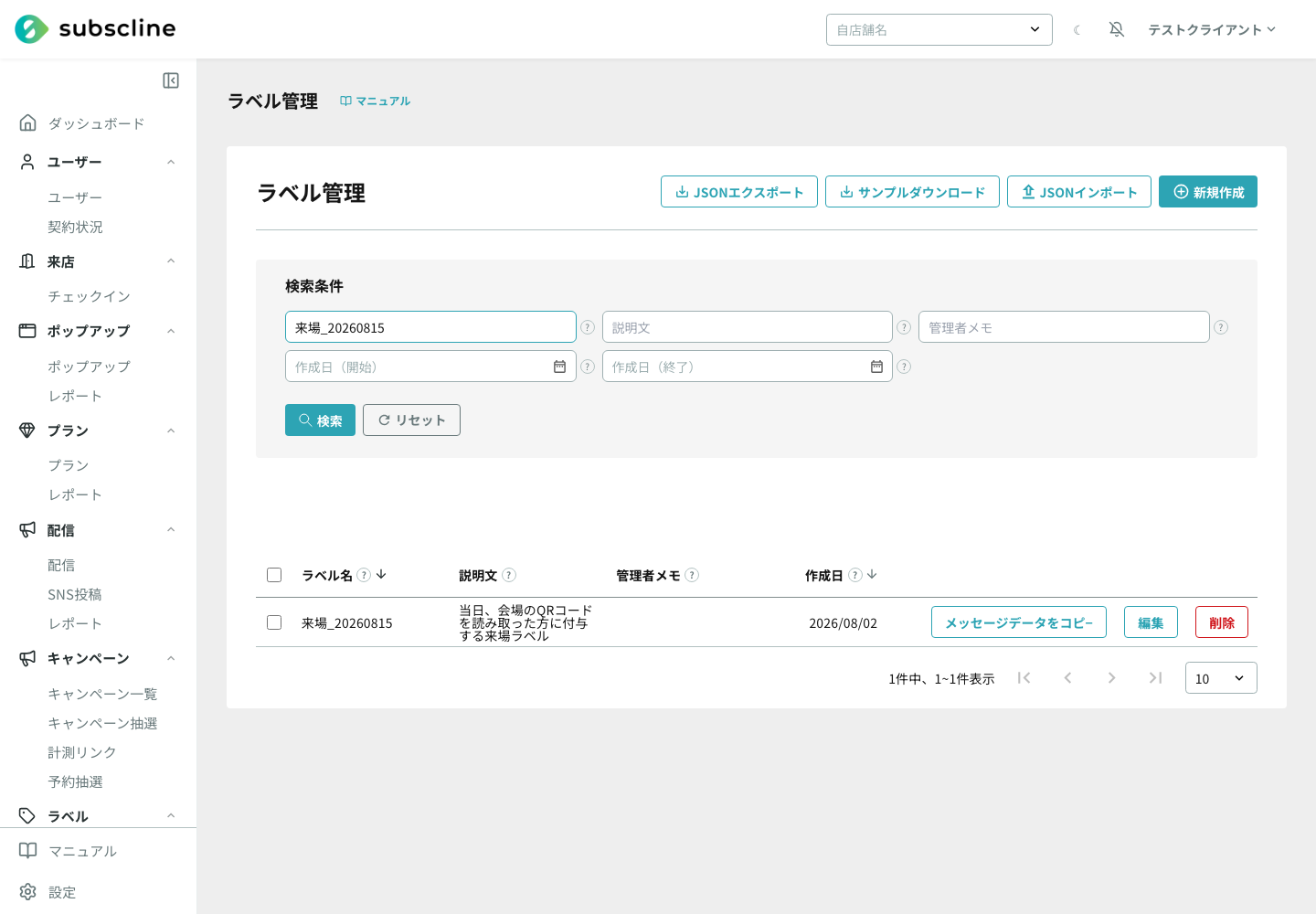Open the rows-per-page dropdown showing 10
The height and width of the screenshot is (914, 1316).
coord(1221,678)
